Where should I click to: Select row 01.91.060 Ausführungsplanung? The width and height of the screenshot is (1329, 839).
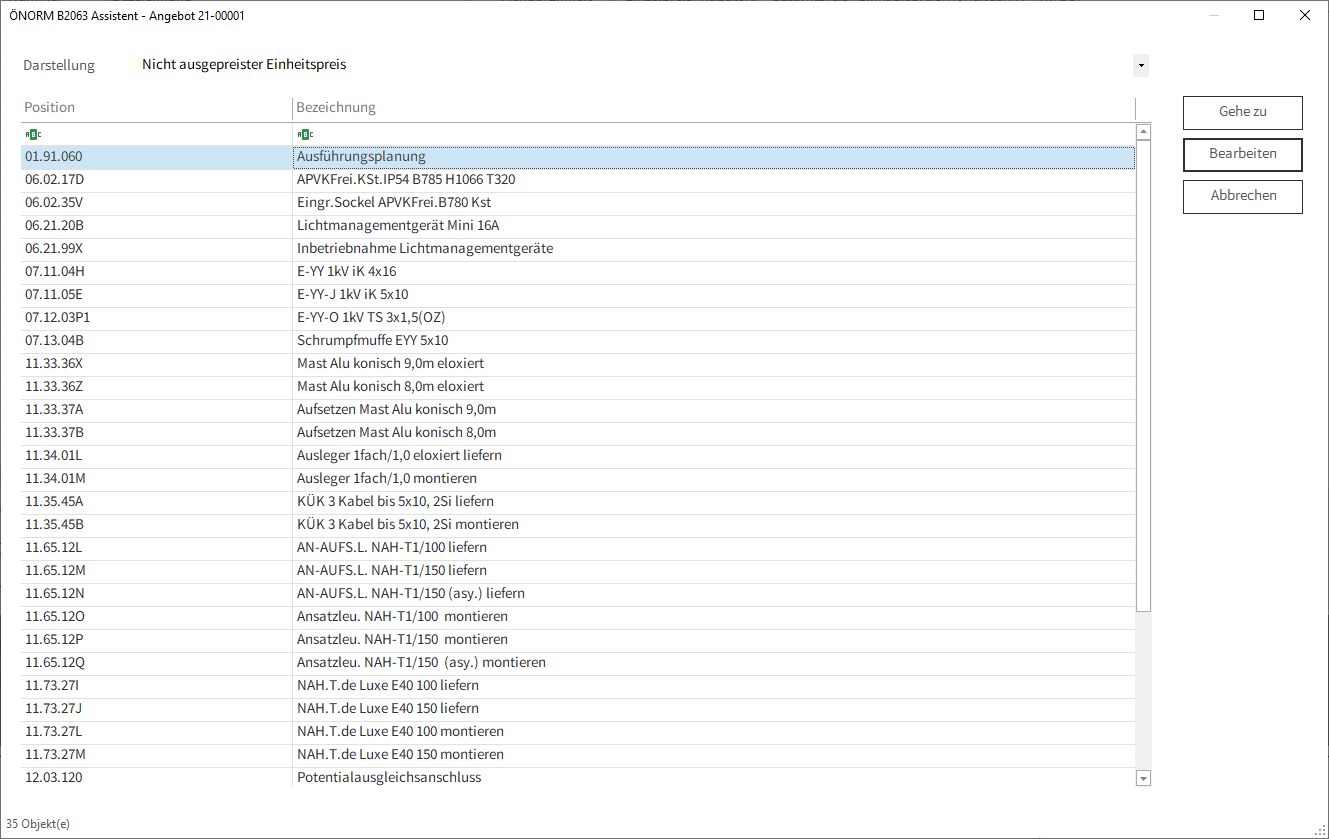(578, 157)
